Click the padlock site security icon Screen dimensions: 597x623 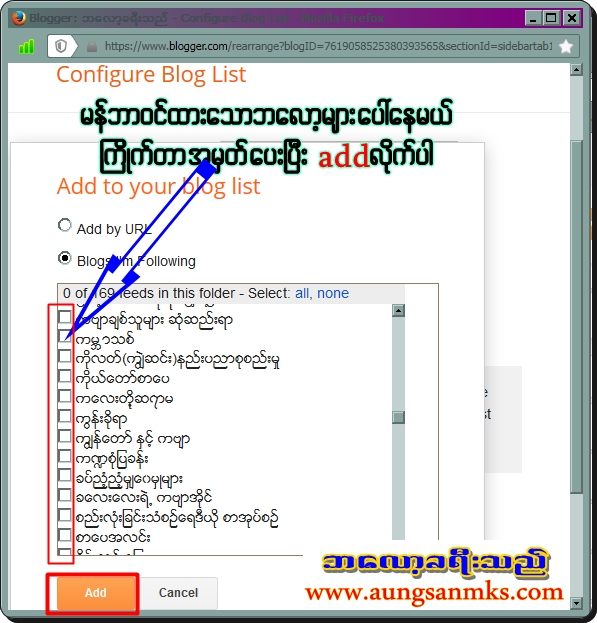click(92, 46)
